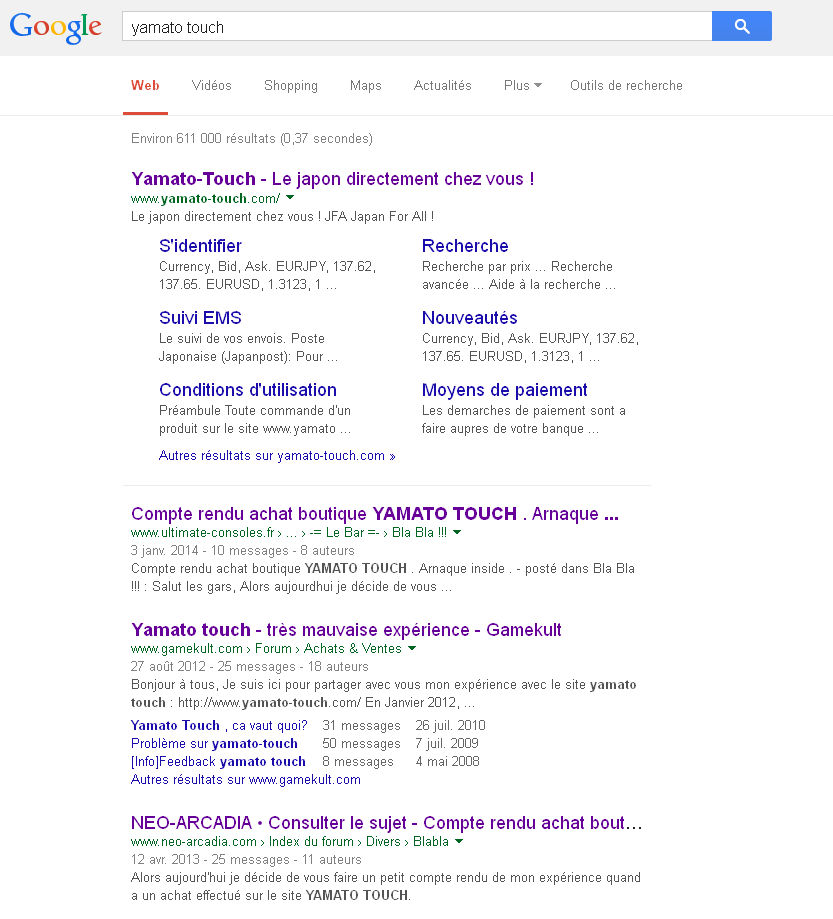
Task: Open the Moyens de paiement sitelink
Action: click(504, 390)
